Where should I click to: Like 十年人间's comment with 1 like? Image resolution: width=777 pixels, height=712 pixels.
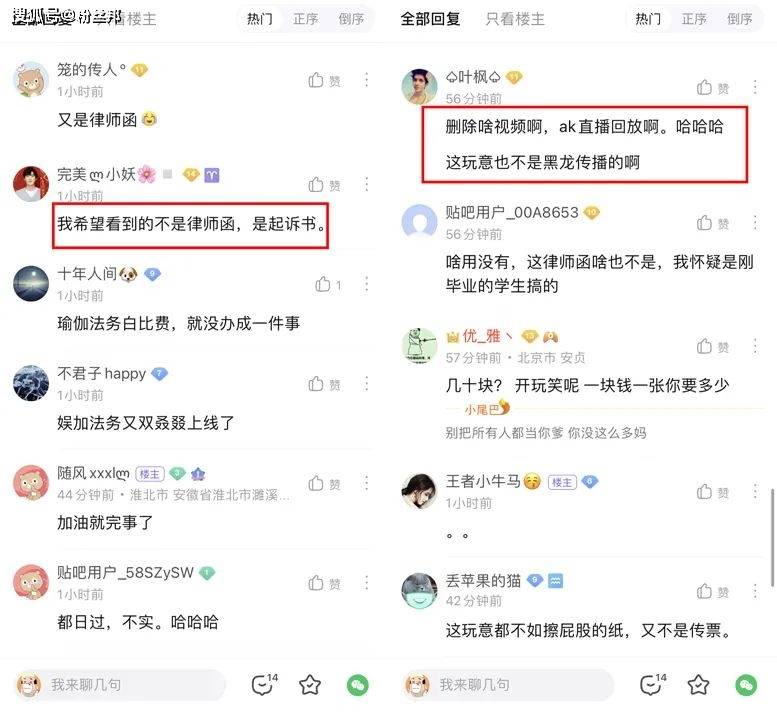[x=328, y=284]
